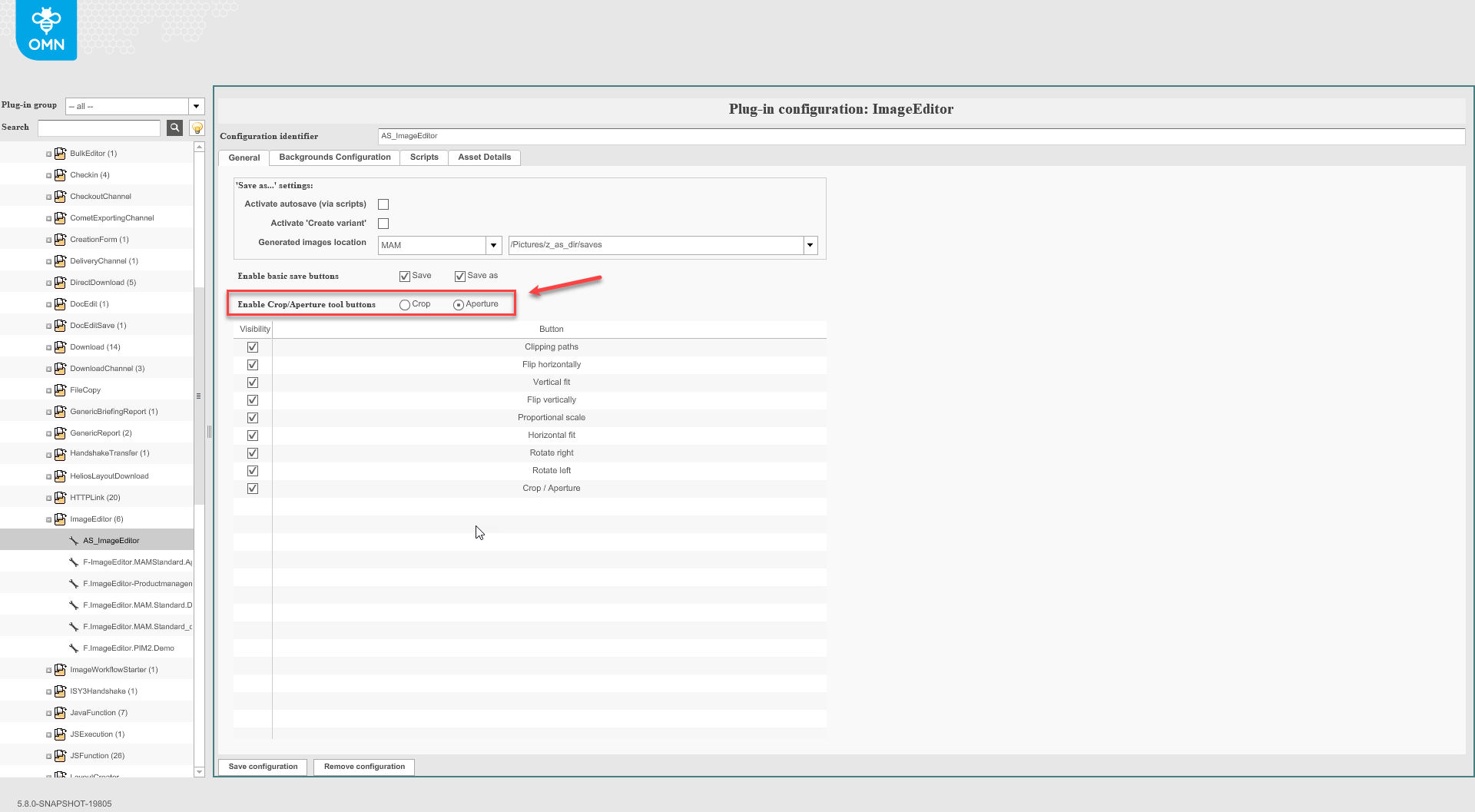The height and width of the screenshot is (812, 1475).
Task: Click the search magnifier icon
Action: [174, 128]
